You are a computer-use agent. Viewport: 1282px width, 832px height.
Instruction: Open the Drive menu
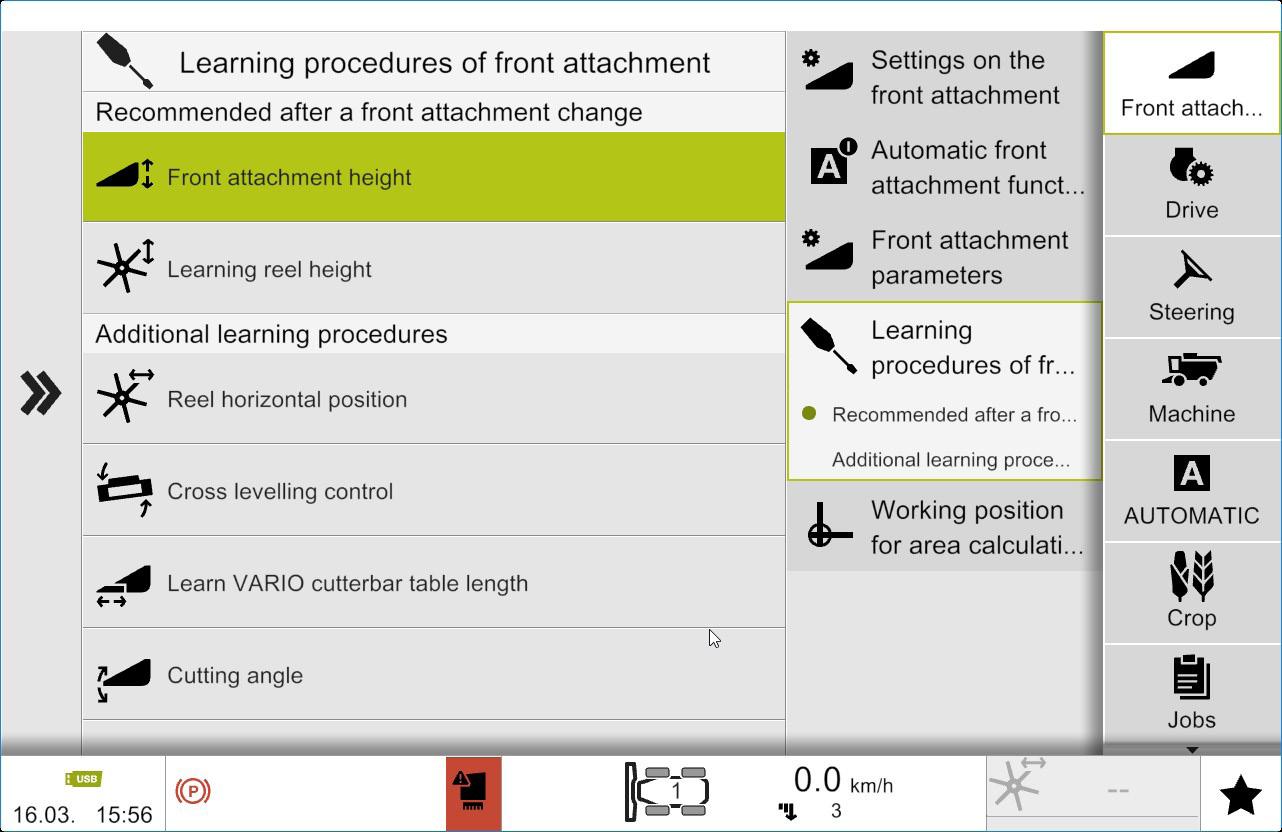pos(1191,185)
